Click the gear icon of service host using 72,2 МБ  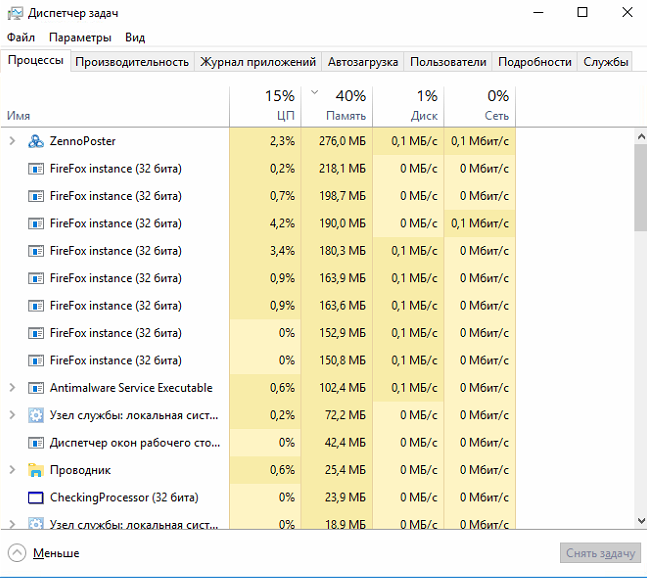(36, 415)
